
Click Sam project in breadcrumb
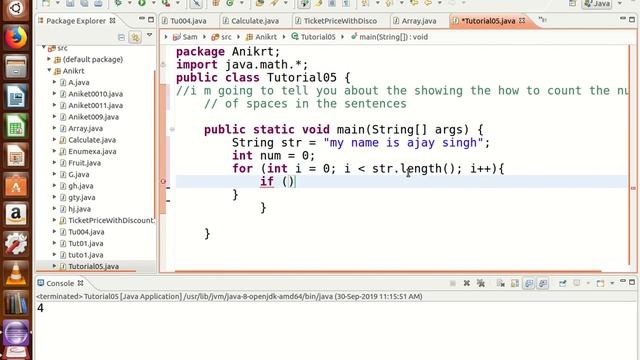(x=185, y=37)
